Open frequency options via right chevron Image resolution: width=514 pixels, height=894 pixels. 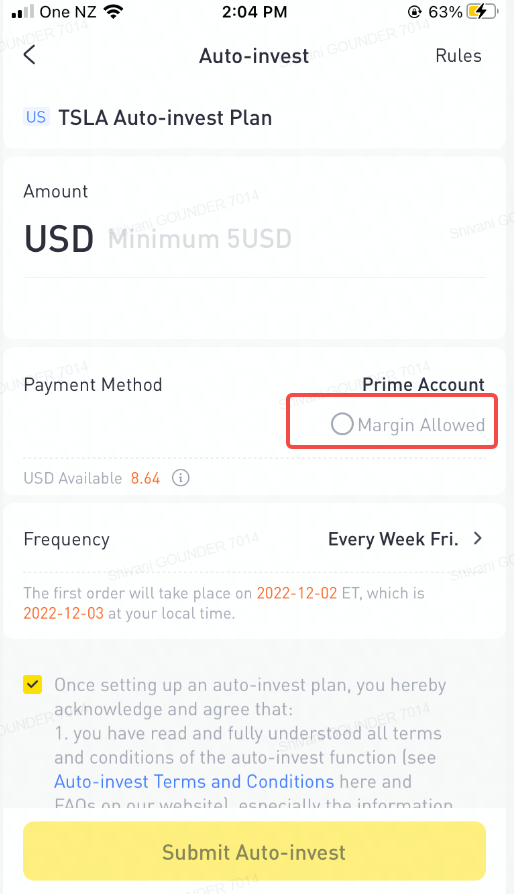point(478,538)
